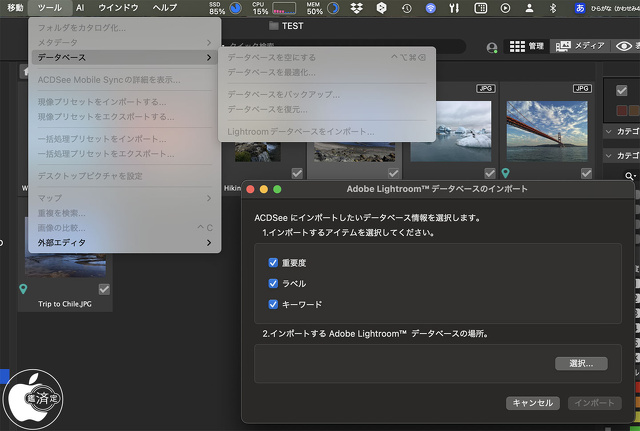Click the blue circular Wi-Fi style icon
This screenshot has width=640, height=431.
tap(431, 8)
